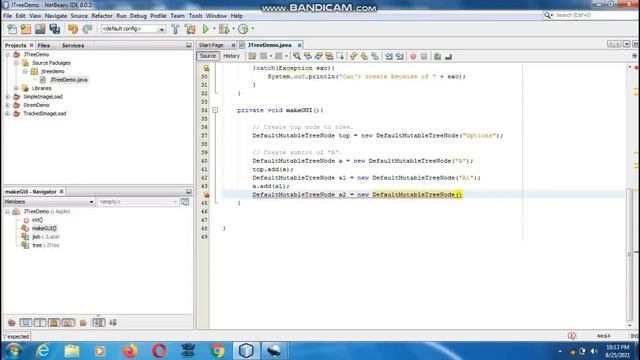Image resolution: width=640 pixels, height=360 pixels.
Task: Click the red Start Macro Recording icon
Action: (413, 56)
